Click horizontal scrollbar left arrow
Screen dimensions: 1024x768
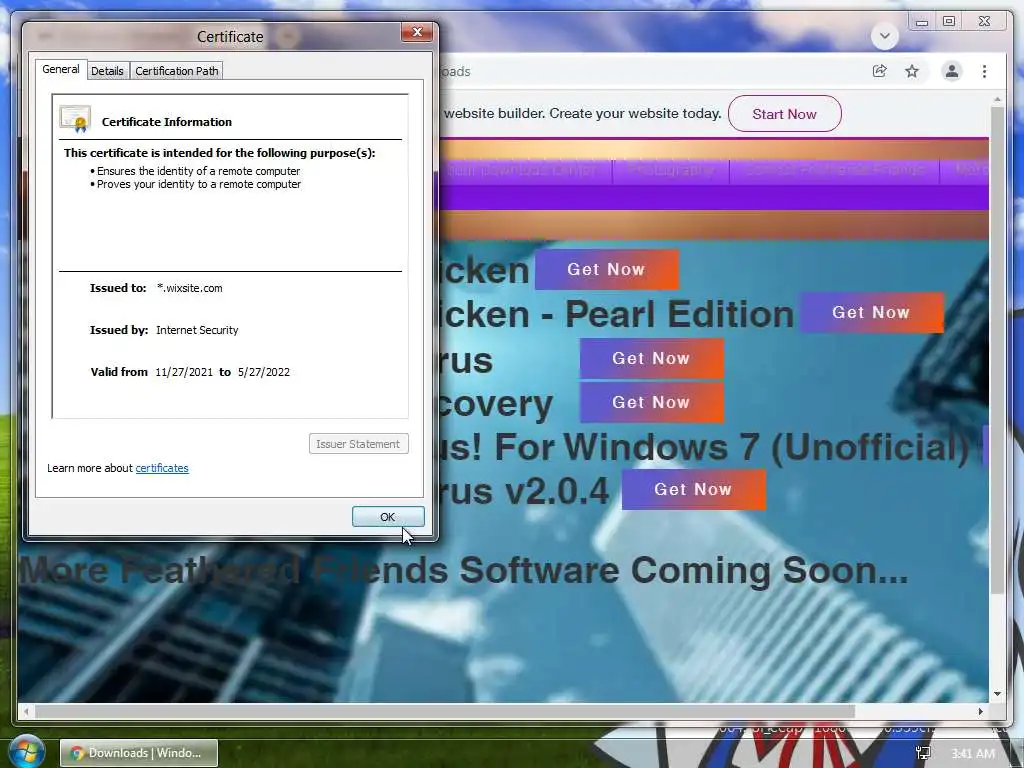[x=26, y=711]
